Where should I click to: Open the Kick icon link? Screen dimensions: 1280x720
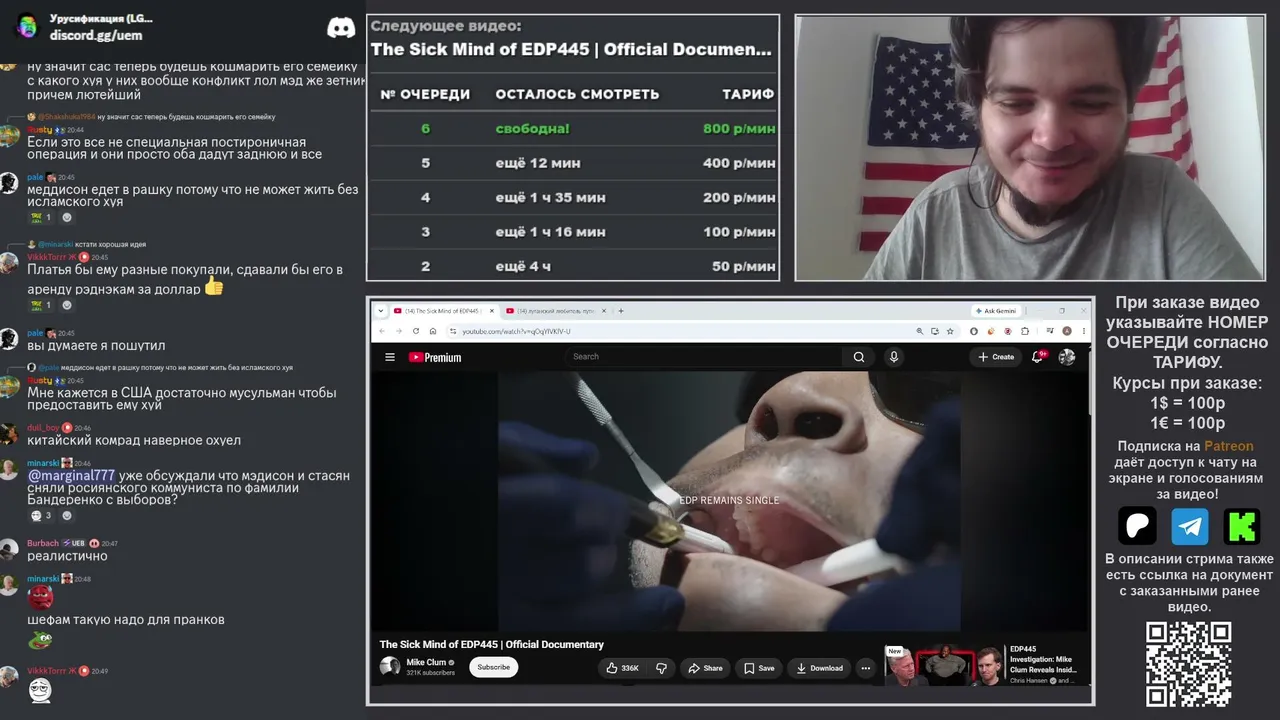pos(1242,526)
